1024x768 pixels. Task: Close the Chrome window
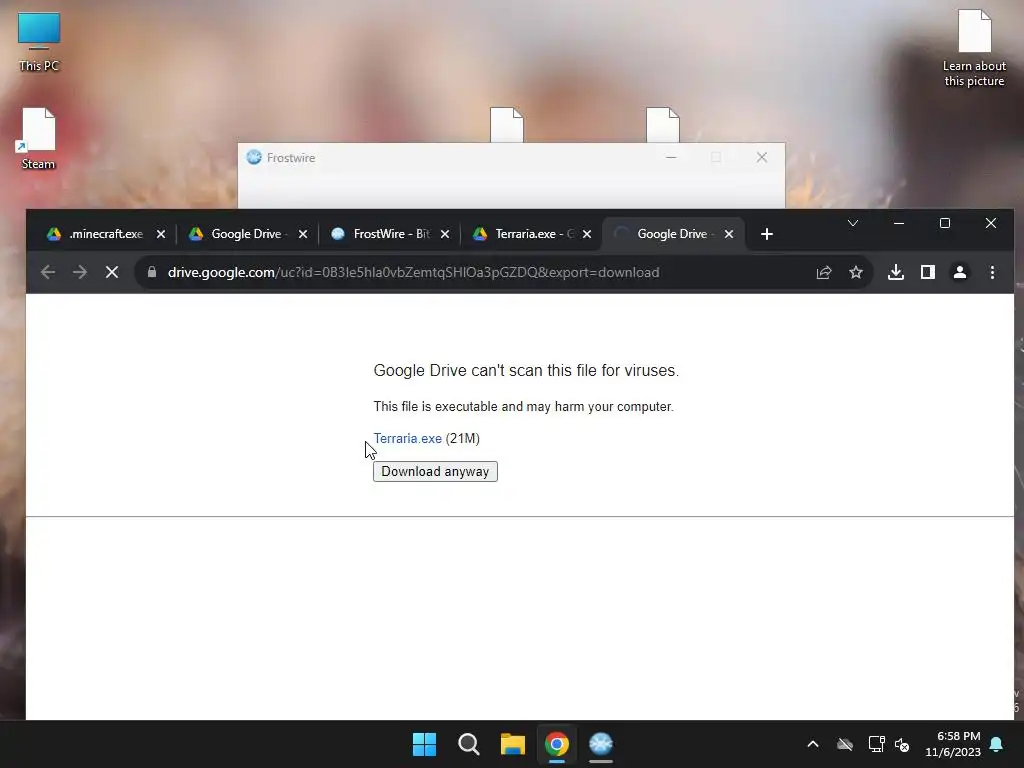pos(991,223)
